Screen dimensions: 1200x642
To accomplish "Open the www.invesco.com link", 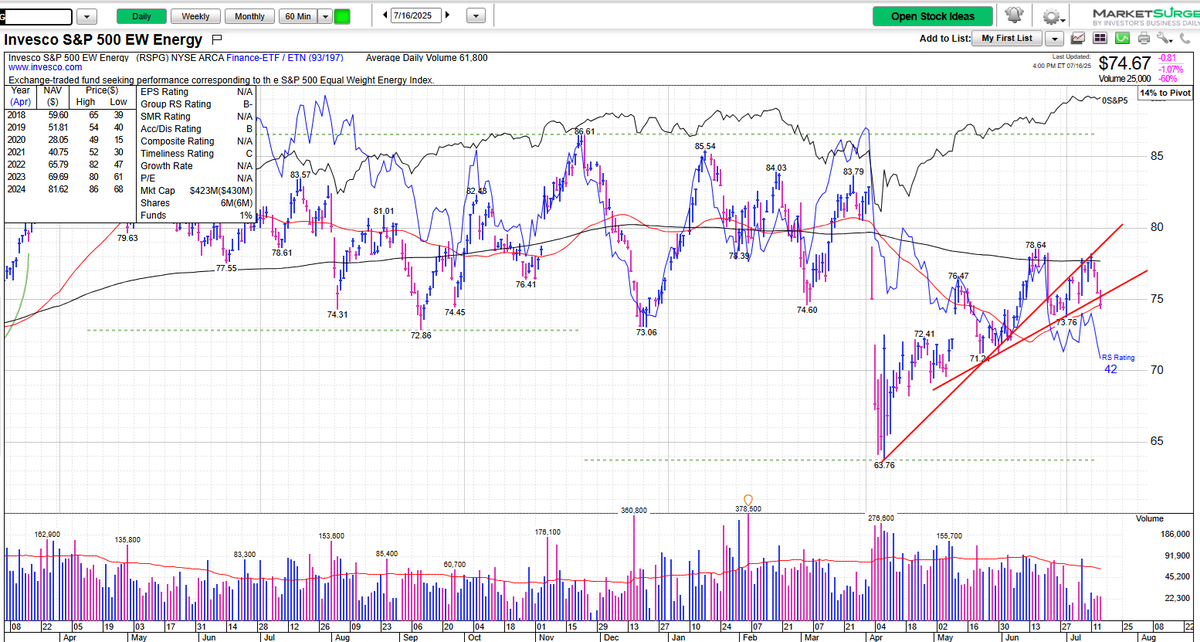I will [45, 68].
